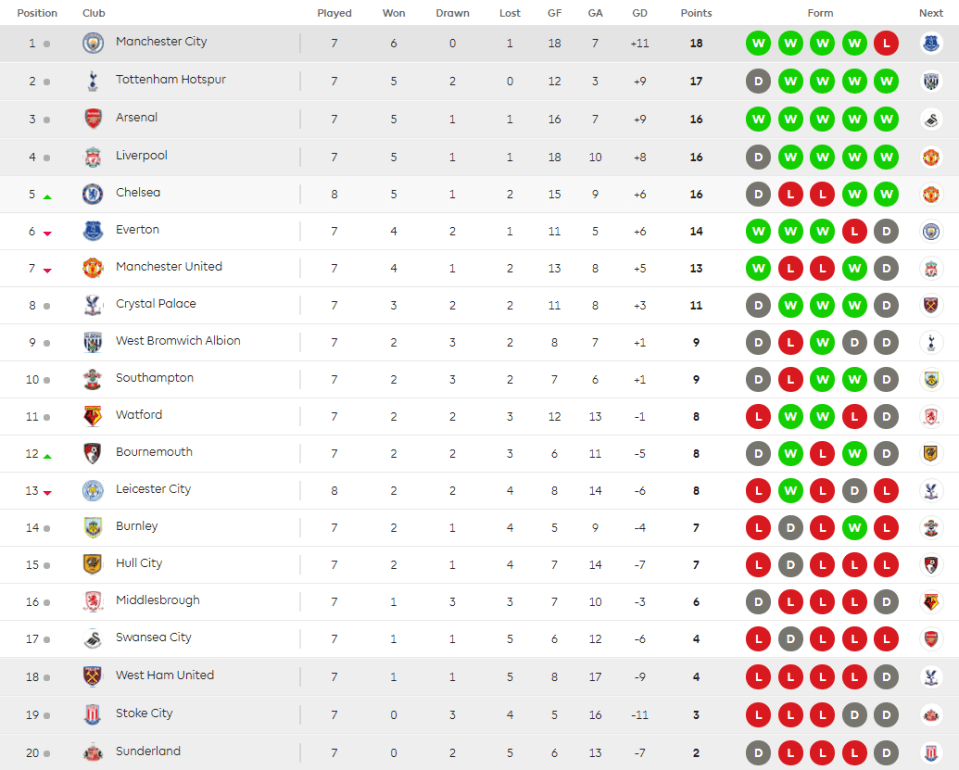Click Everton's next opponent badge
The width and height of the screenshot is (959, 770).
[931, 231]
